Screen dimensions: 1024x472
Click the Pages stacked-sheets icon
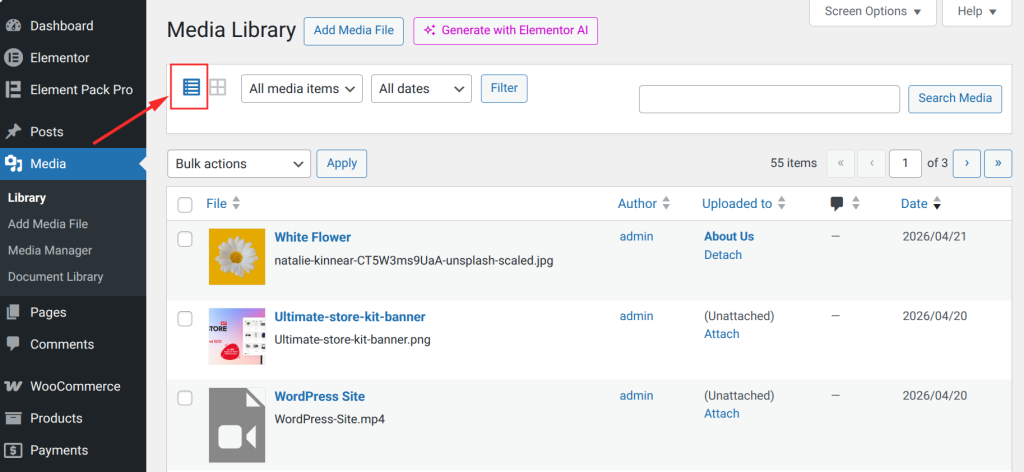tap(13, 312)
